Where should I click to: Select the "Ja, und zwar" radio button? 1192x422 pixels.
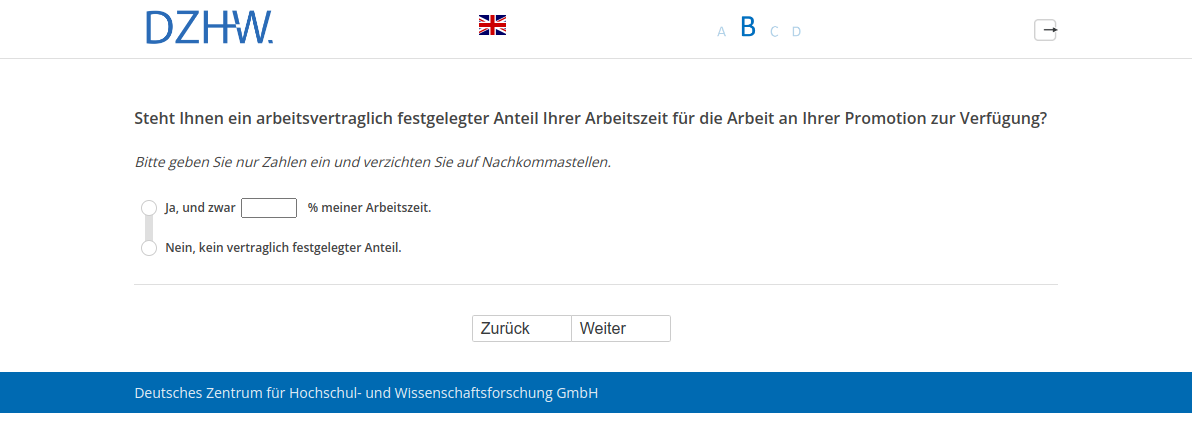click(149, 208)
